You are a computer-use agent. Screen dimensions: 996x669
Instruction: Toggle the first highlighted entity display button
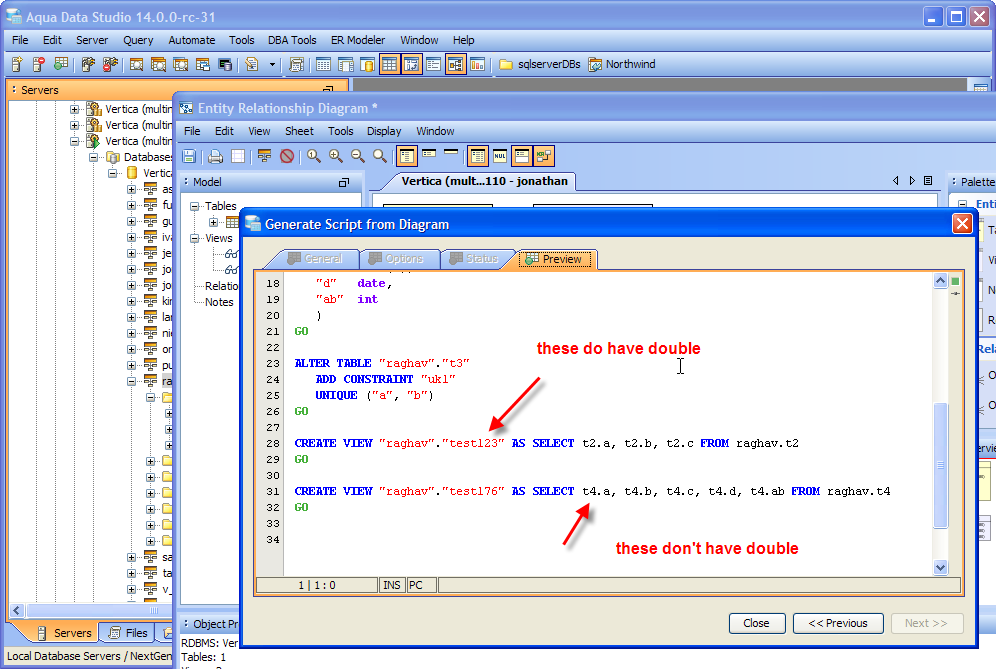407,156
